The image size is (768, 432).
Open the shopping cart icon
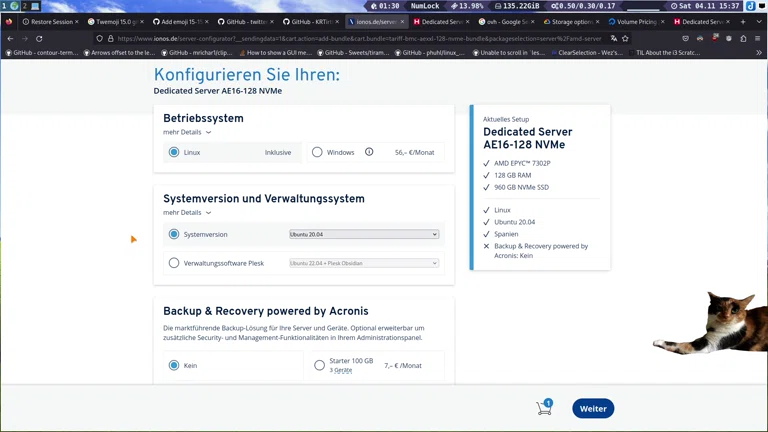click(x=544, y=408)
